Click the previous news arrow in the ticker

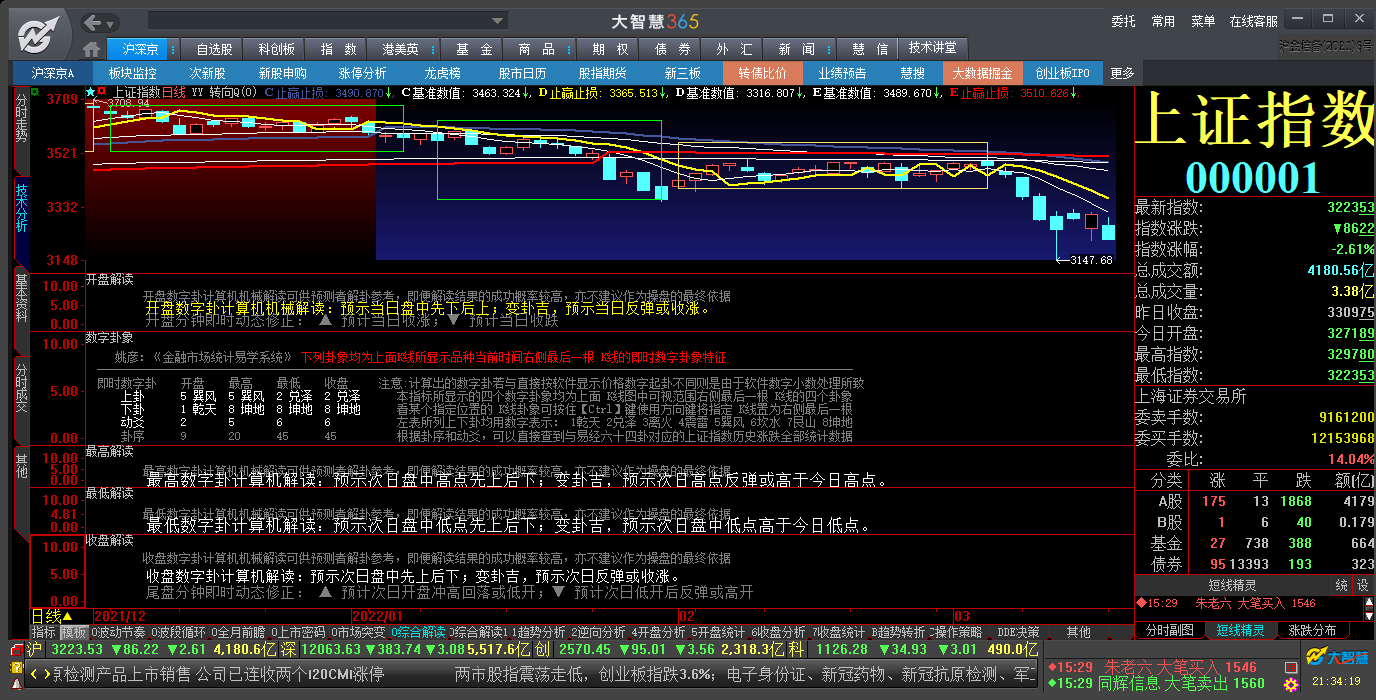(x=33, y=674)
